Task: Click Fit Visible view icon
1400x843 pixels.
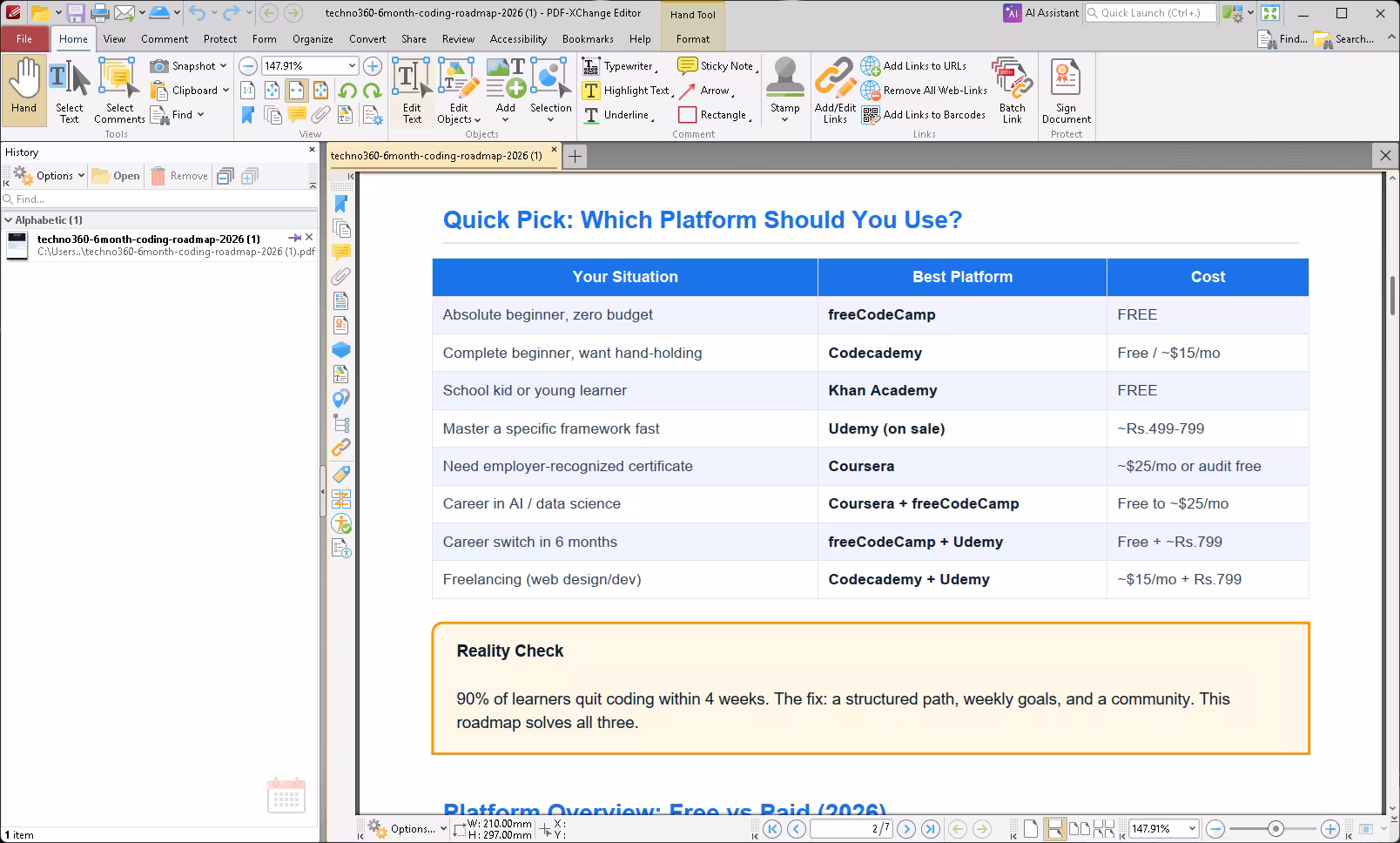Action: coord(321,91)
